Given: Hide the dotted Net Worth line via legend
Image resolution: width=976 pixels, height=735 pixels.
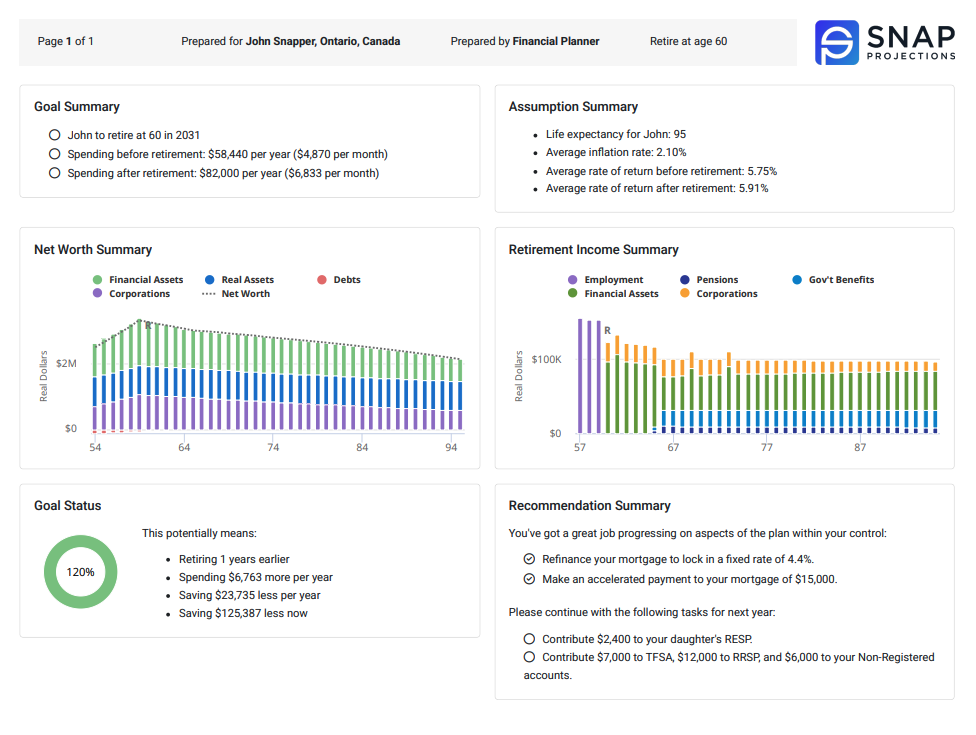Looking at the screenshot, I should click(x=210, y=293).
